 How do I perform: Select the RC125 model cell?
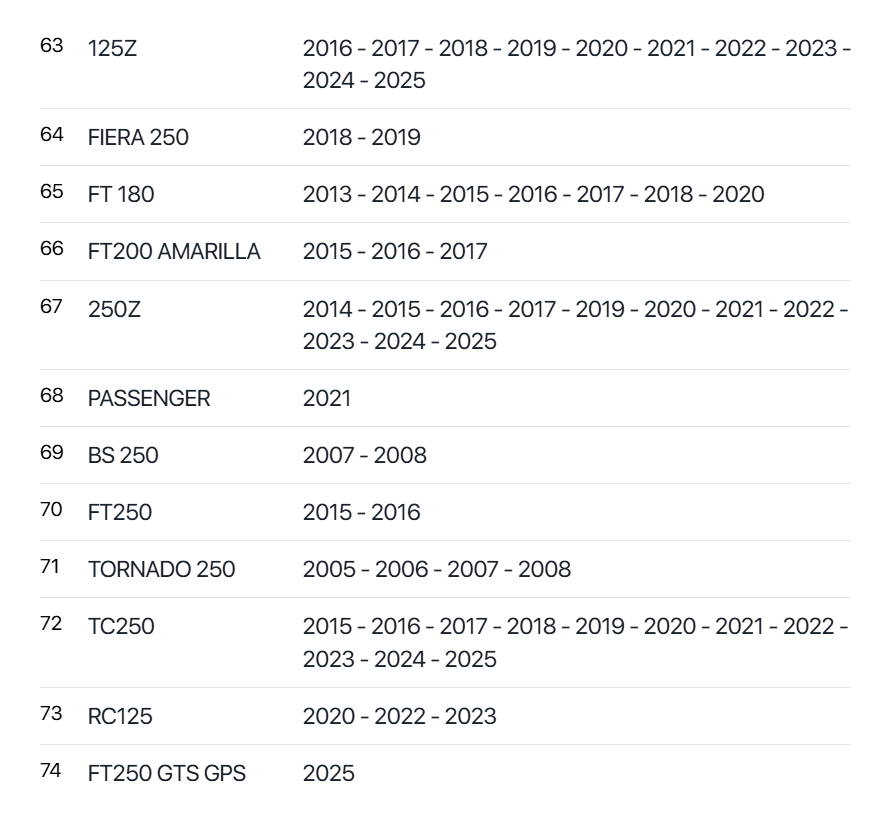120,716
